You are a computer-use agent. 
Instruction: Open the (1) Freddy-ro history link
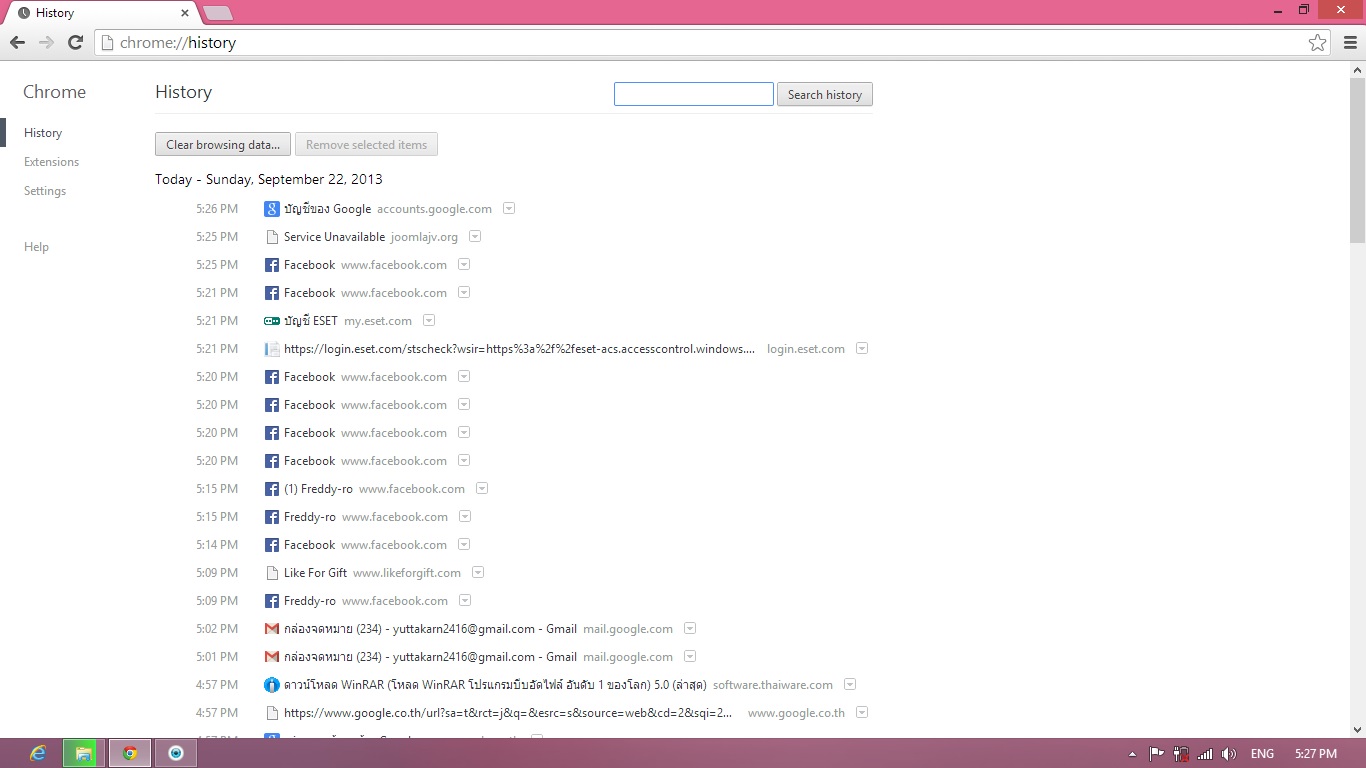pyautogui.click(x=318, y=489)
